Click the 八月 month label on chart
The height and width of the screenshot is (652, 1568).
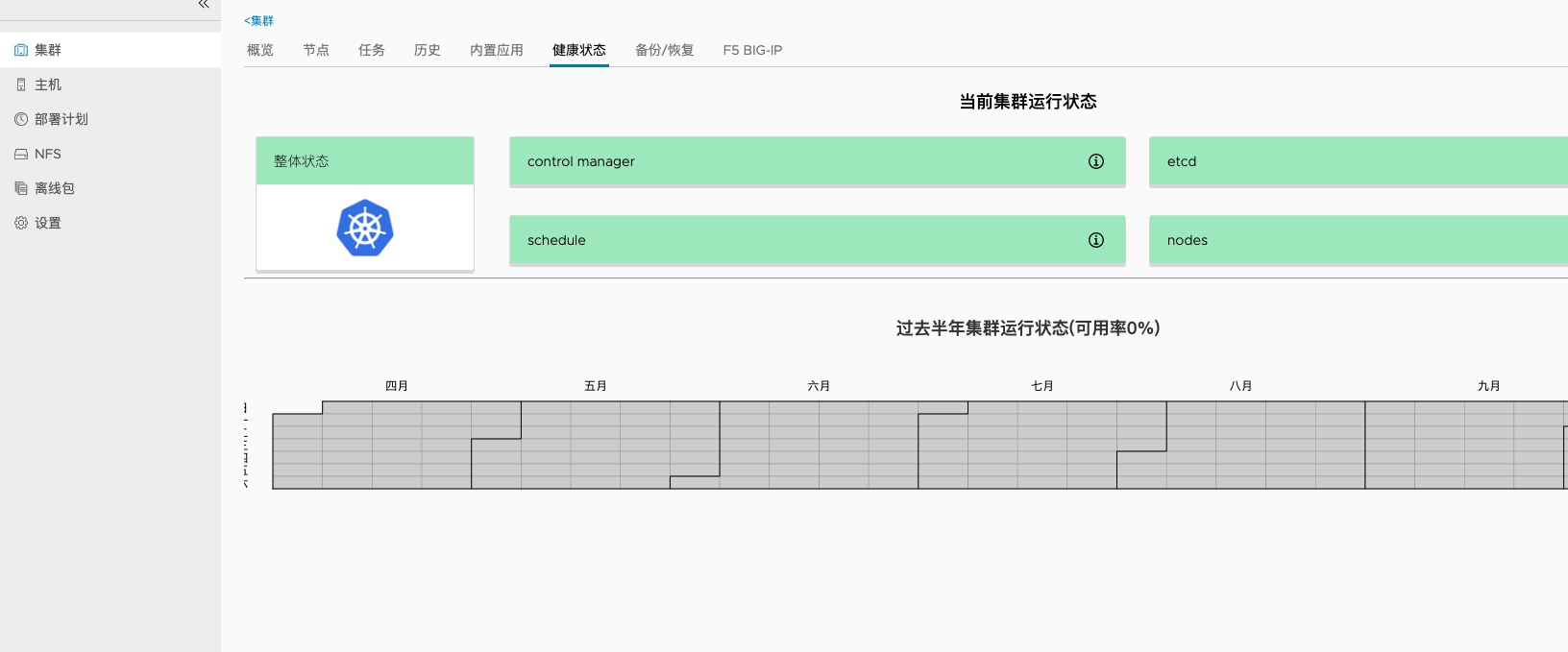[1240, 386]
